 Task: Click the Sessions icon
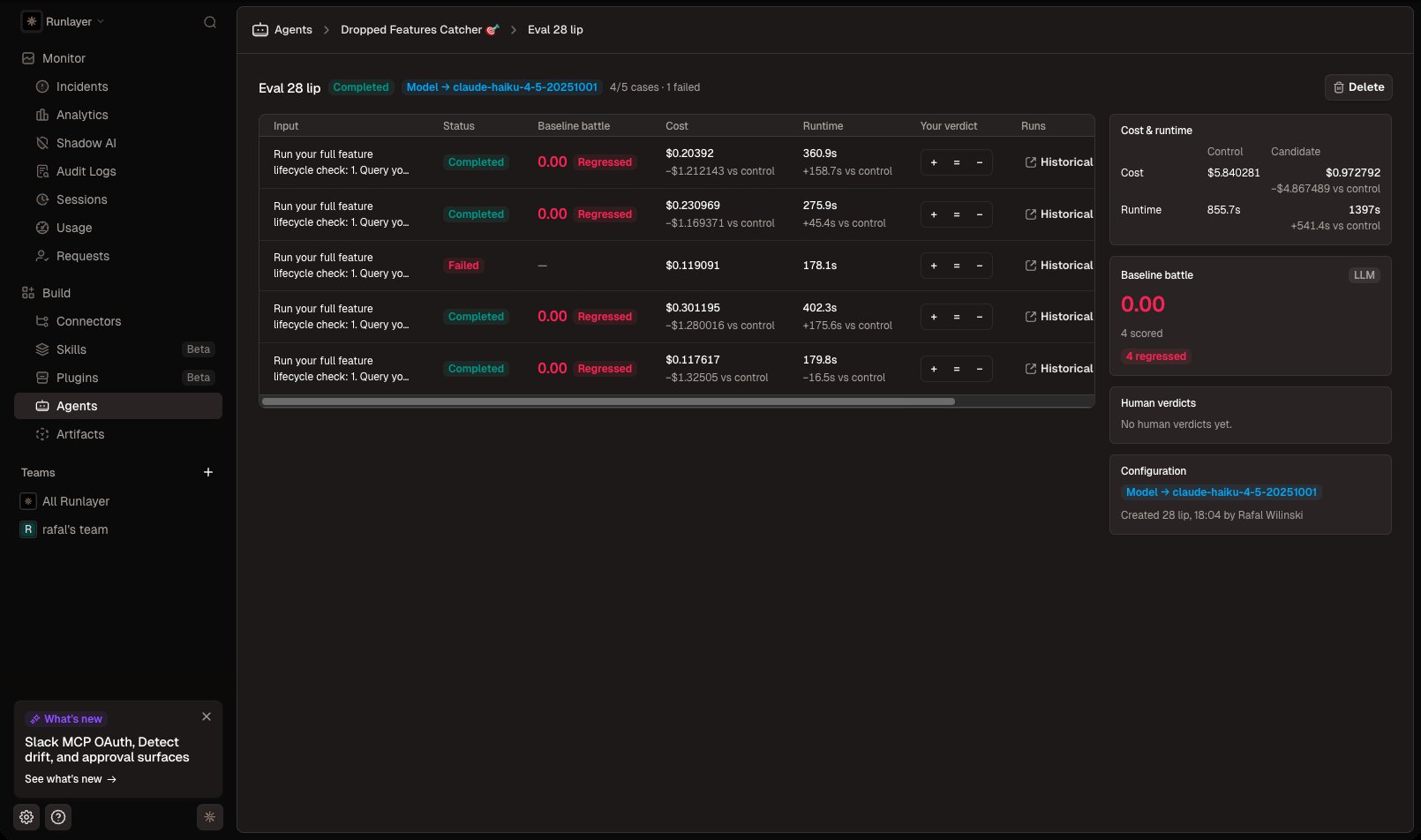tap(41, 199)
